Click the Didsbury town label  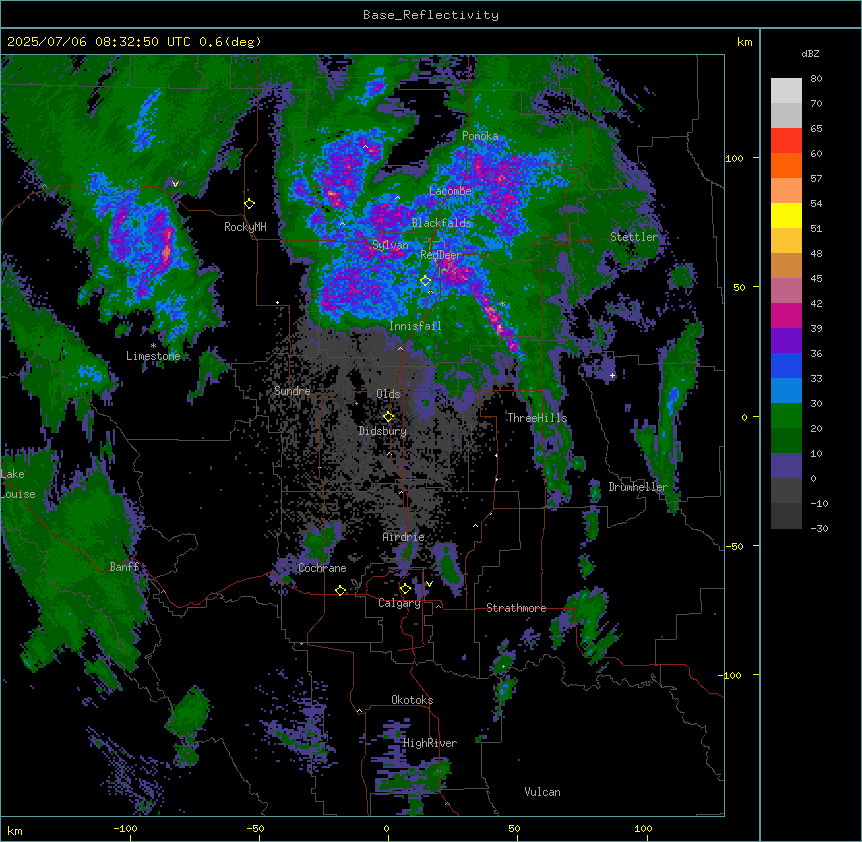pyautogui.click(x=383, y=431)
